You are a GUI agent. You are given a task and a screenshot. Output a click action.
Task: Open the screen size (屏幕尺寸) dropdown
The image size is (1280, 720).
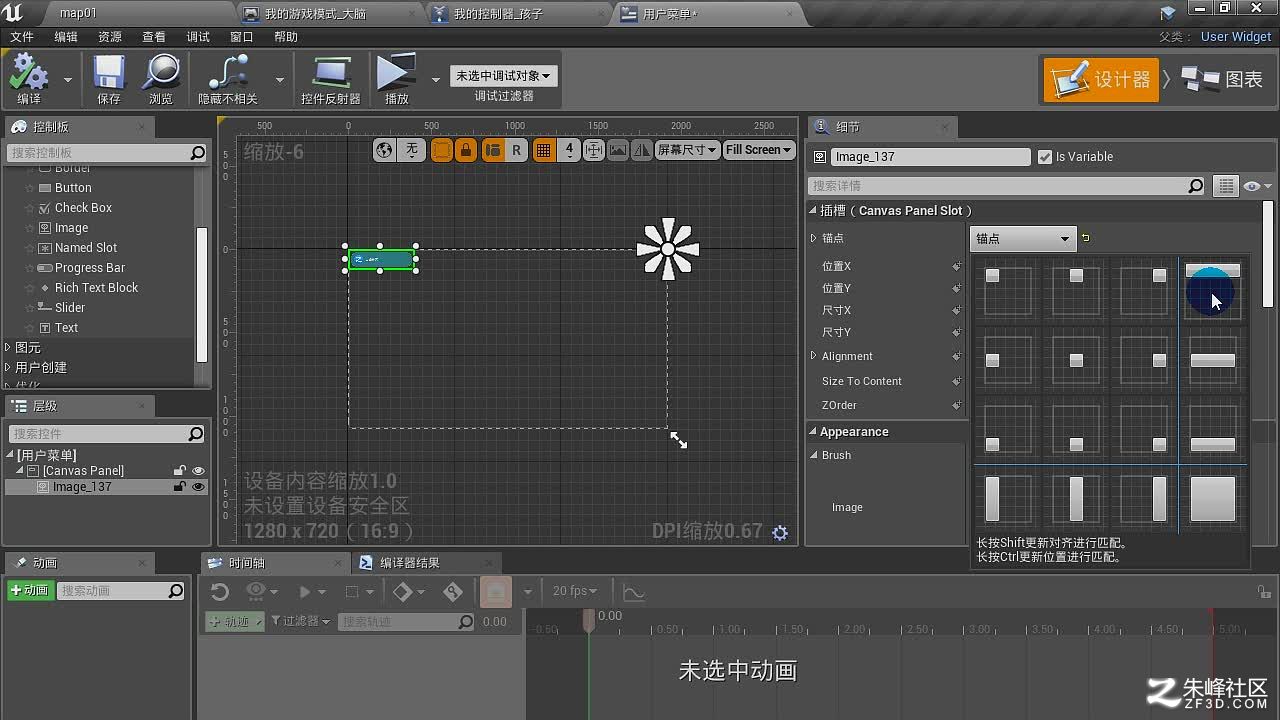[x=687, y=150]
